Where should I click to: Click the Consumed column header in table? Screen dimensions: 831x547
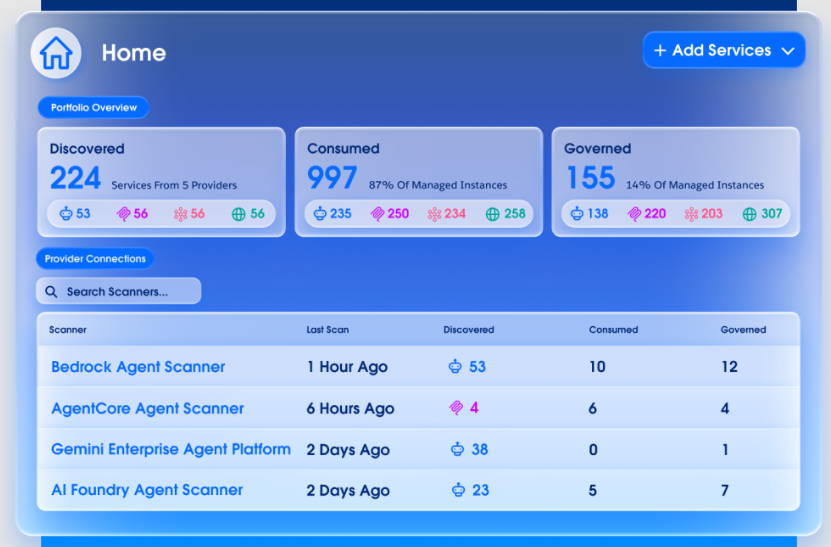click(613, 330)
